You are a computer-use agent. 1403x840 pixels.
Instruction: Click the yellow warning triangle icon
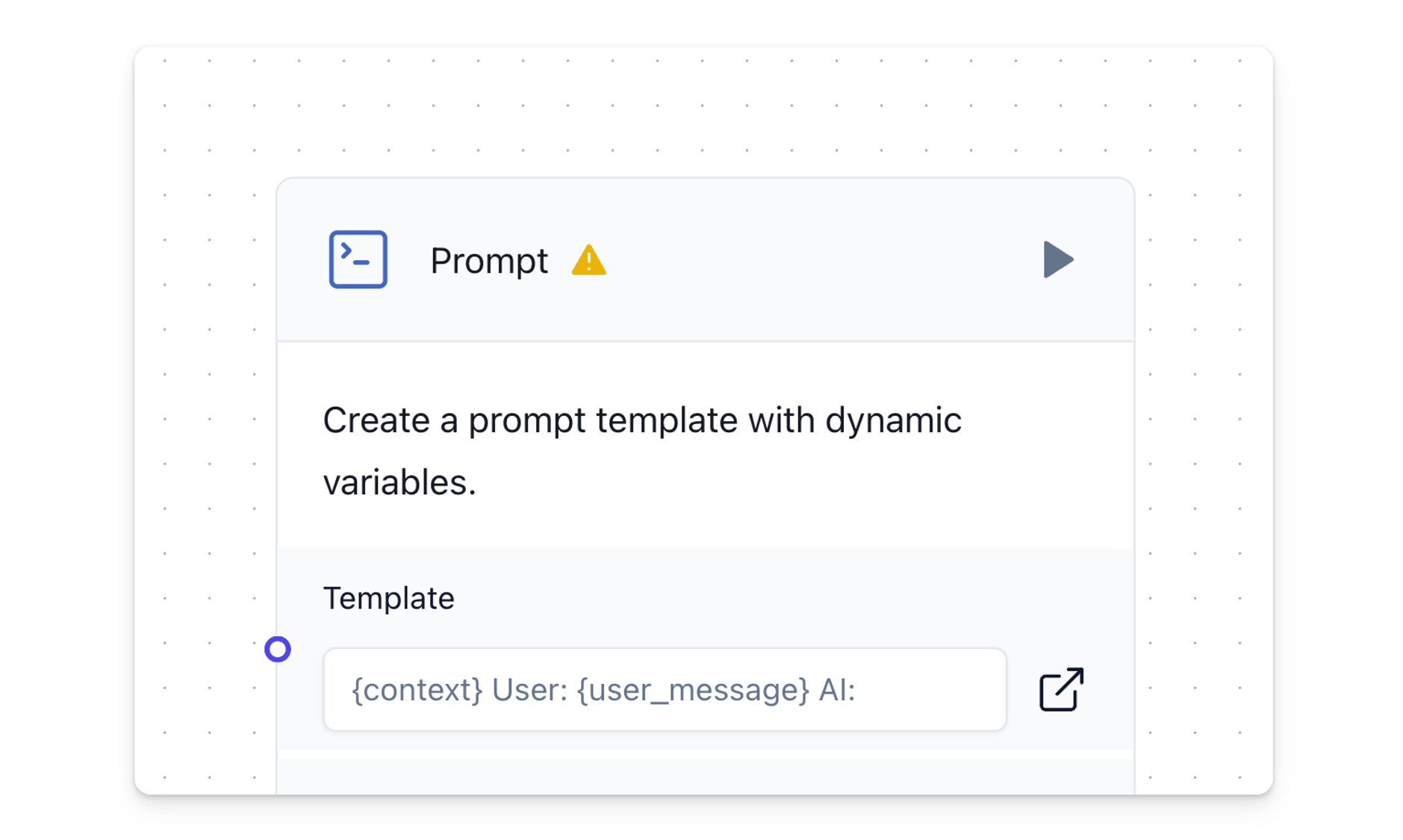(588, 261)
